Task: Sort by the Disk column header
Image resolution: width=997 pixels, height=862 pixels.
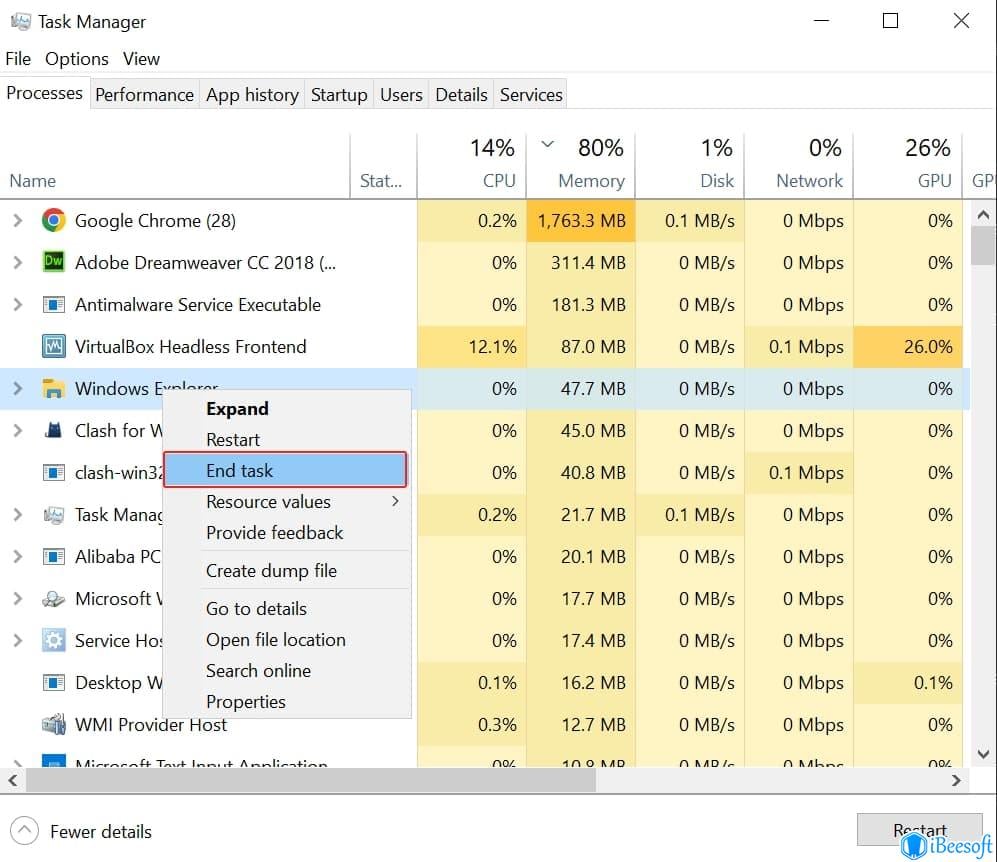Action: click(690, 165)
